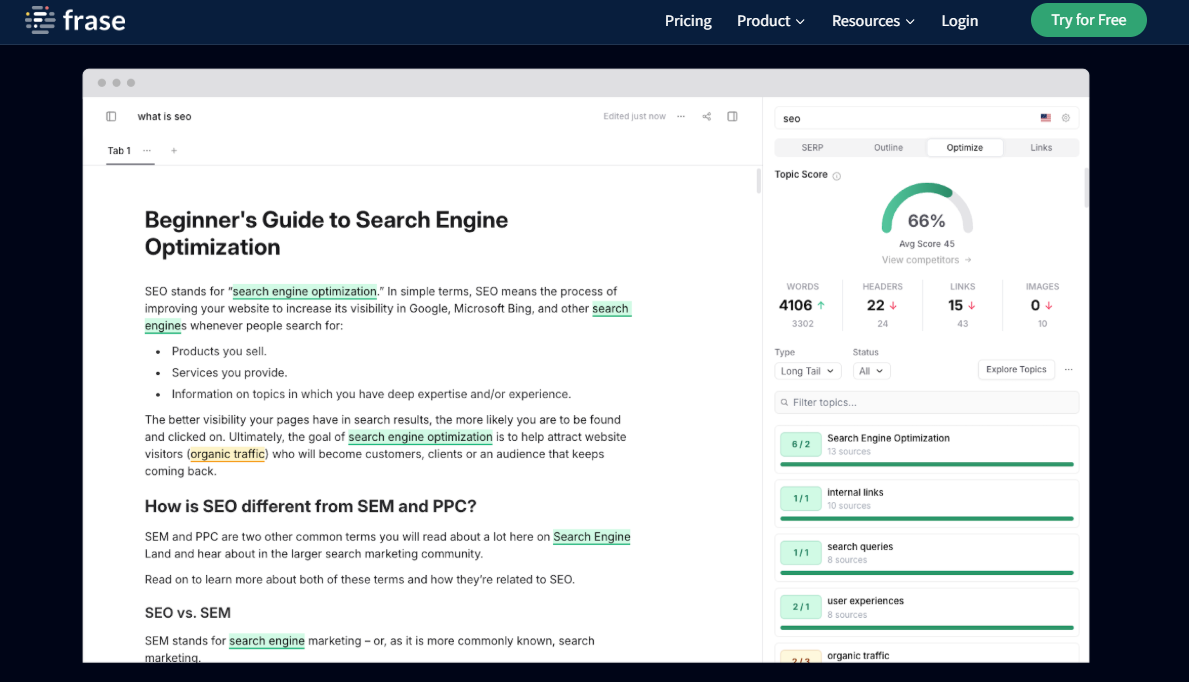Click the magnifier icon in Filter topics
The image size is (1189, 682).
coord(784,402)
